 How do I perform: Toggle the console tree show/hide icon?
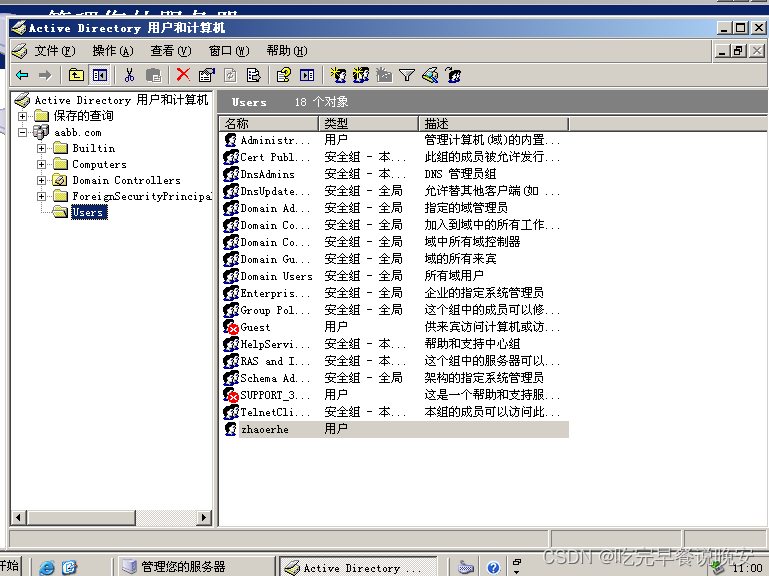(100, 75)
